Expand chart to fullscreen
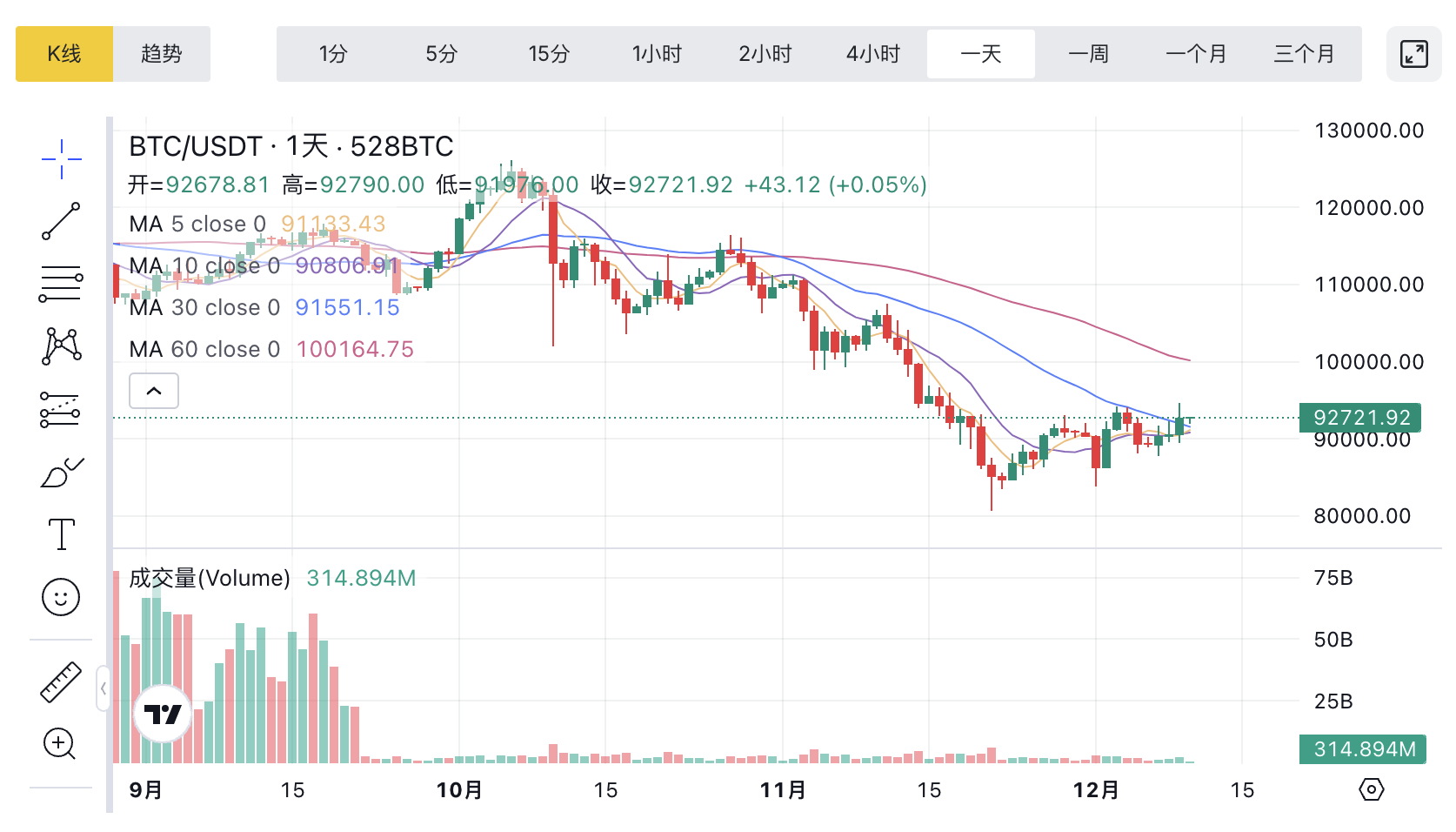 1413,54
